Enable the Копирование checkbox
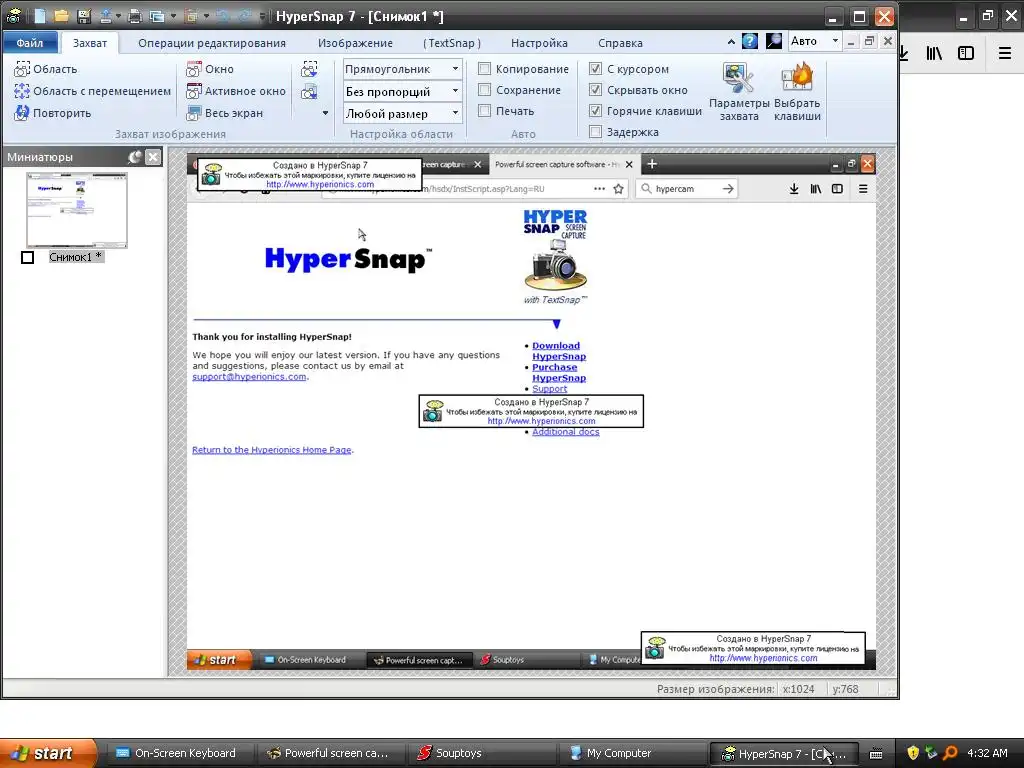This screenshot has width=1024, height=768. pyautogui.click(x=485, y=69)
